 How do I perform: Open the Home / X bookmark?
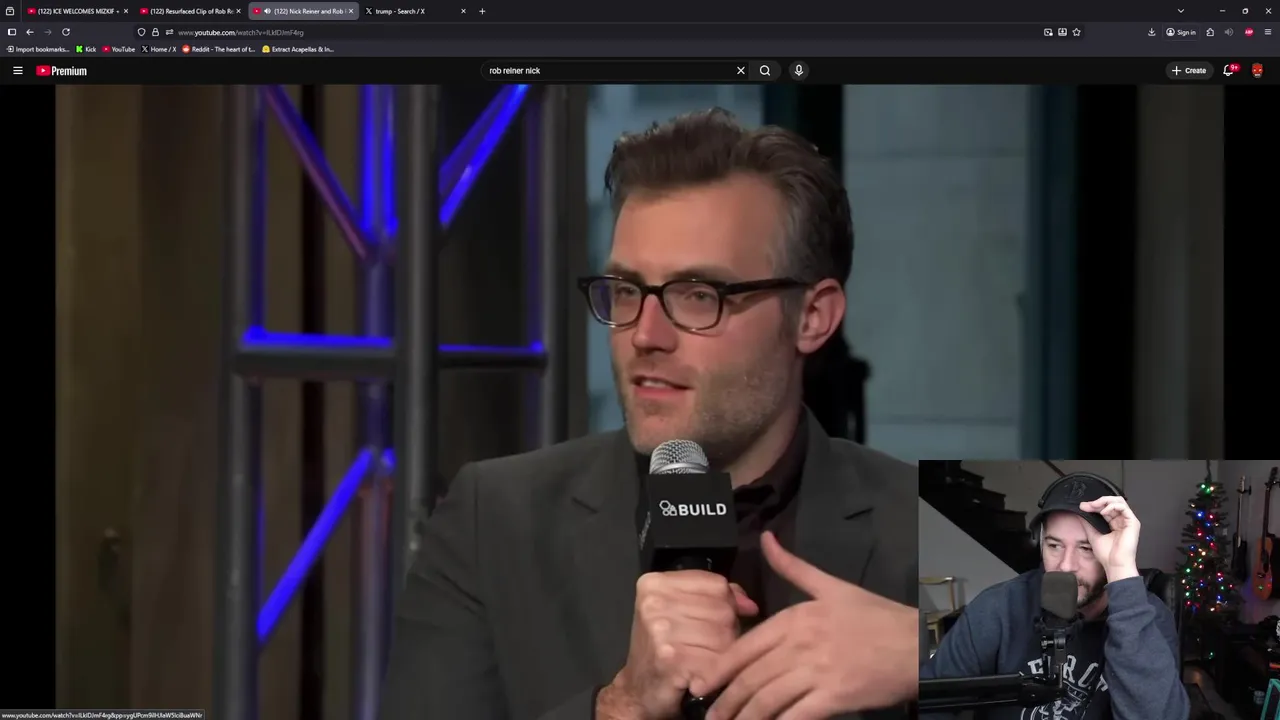tap(158, 49)
